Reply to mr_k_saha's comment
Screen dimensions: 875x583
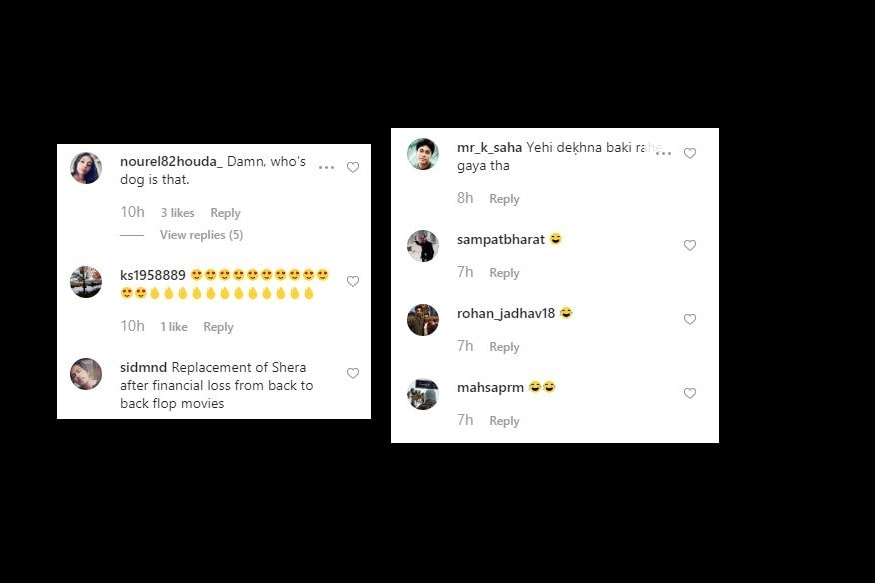[504, 199]
